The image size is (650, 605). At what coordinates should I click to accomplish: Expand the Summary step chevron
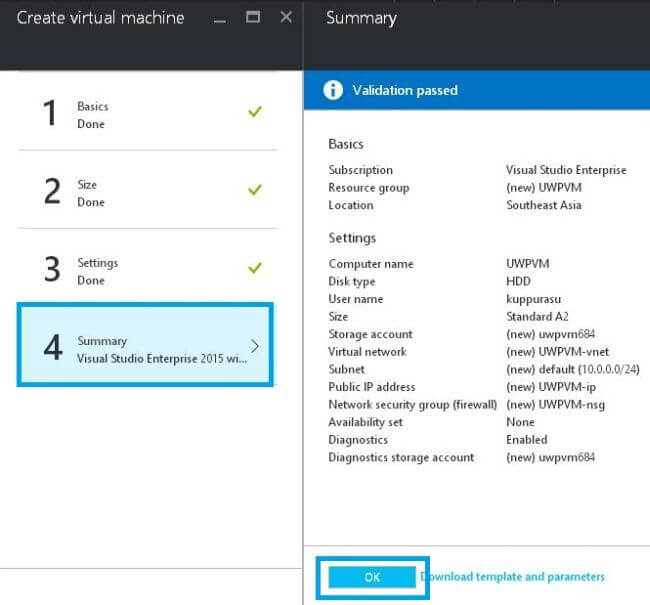coord(255,346)
